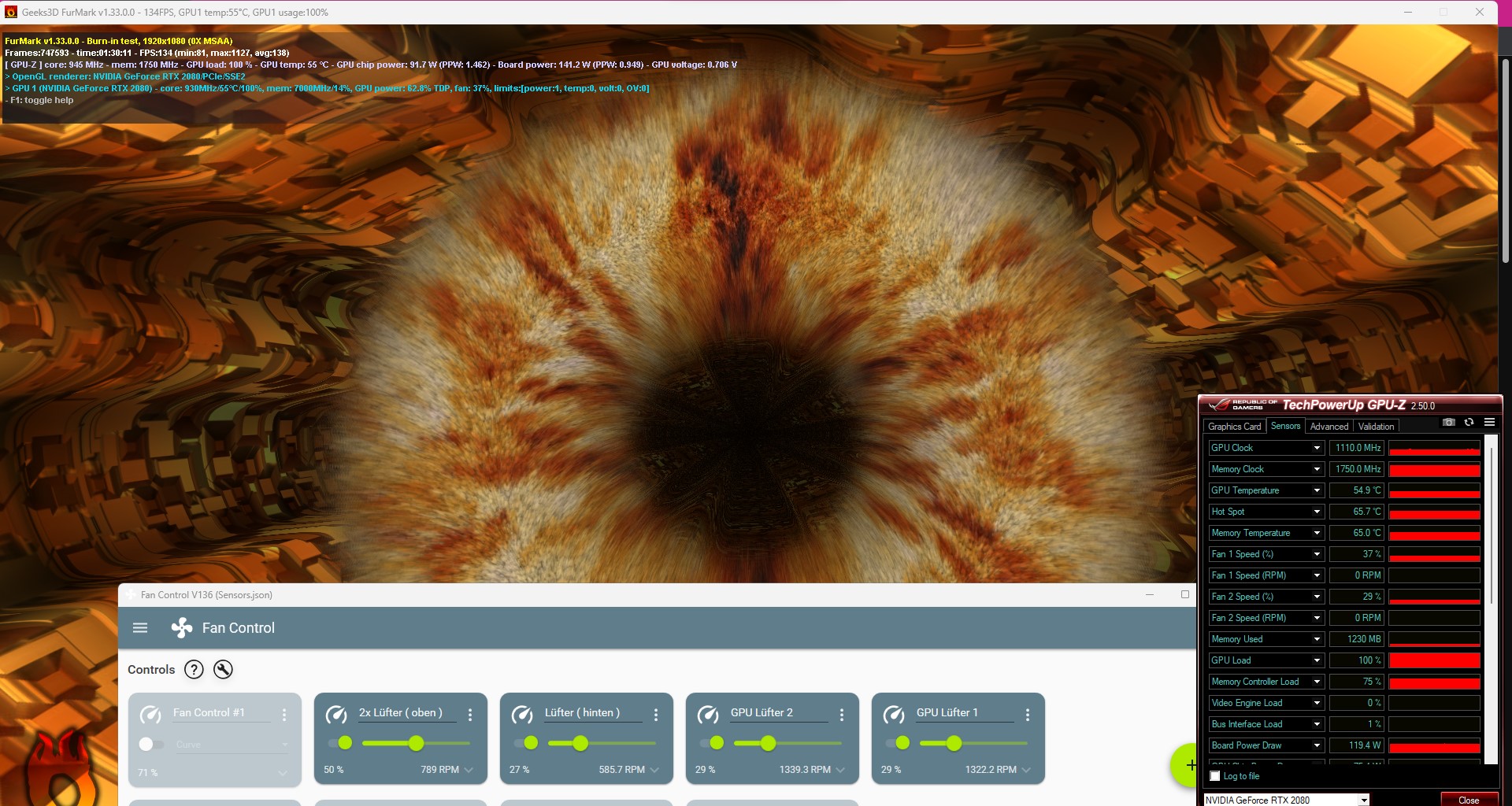Open the wrench settings icon beside Controls
Image resolution: width=1512 pixels, height=806 pixels.
pos(223,670)
